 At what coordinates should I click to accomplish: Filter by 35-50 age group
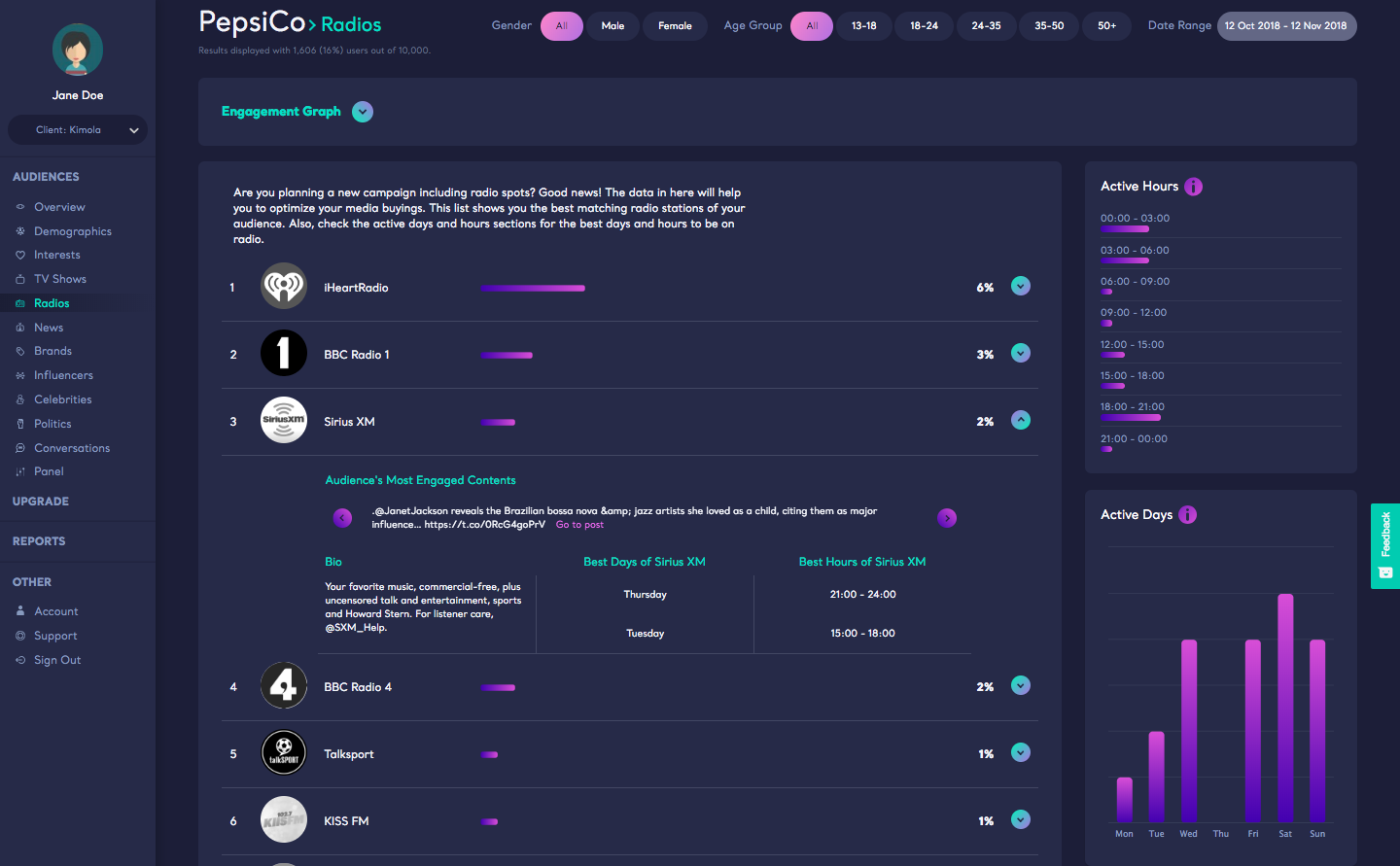click(1049, 26)
